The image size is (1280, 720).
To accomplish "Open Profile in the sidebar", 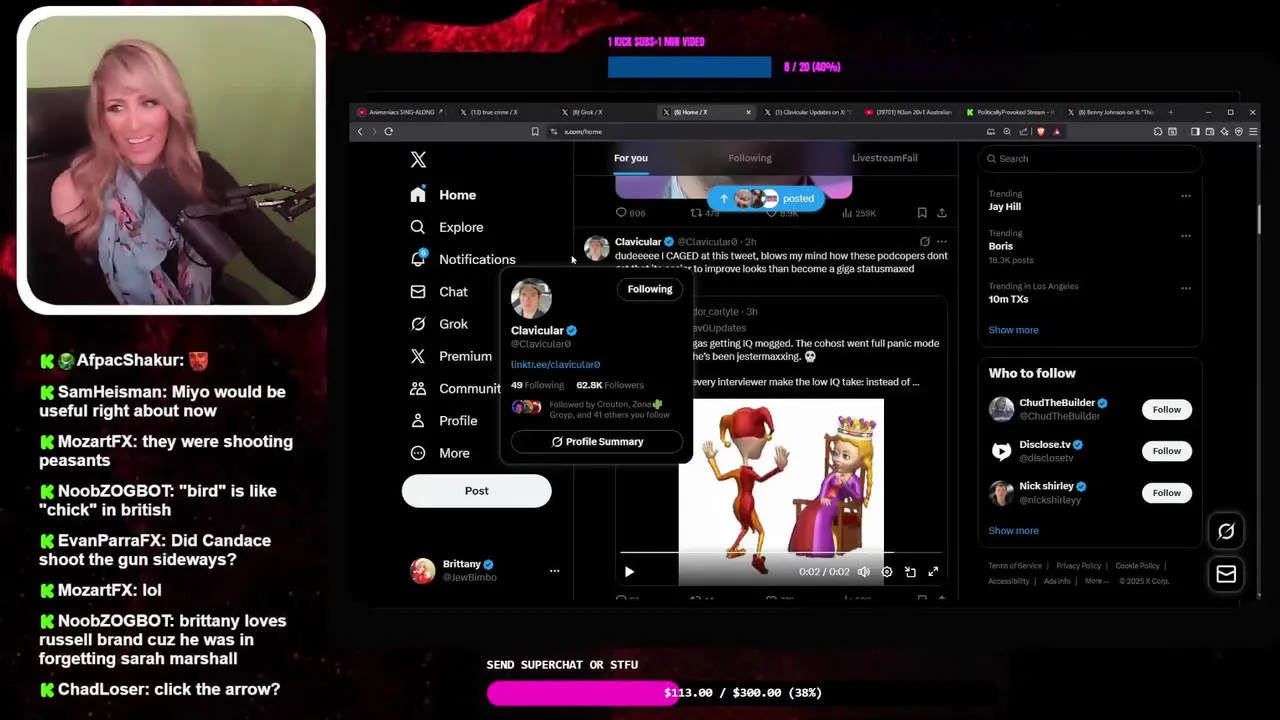I will (444, 421).
